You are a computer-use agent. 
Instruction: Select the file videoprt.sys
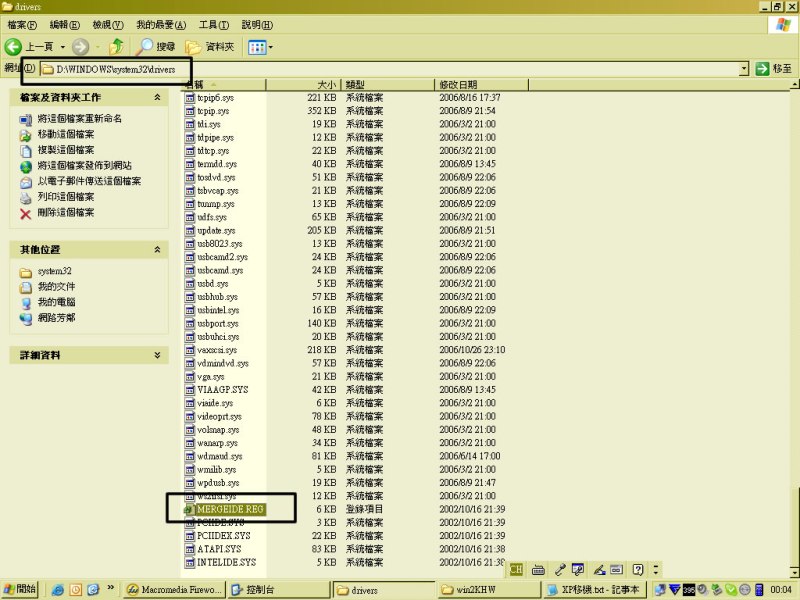tap(219, 416)
